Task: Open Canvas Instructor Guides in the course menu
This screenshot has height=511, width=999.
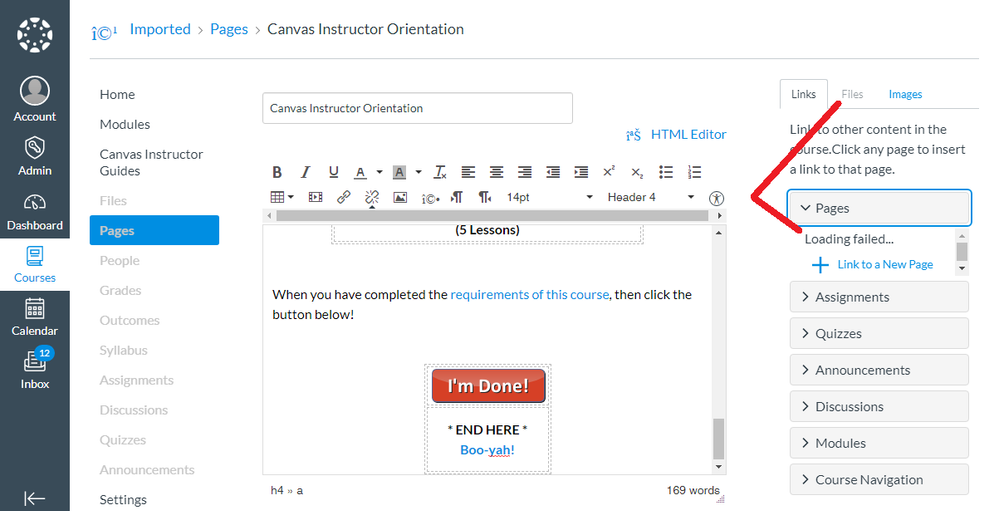Action: click(x=151, y=162)
